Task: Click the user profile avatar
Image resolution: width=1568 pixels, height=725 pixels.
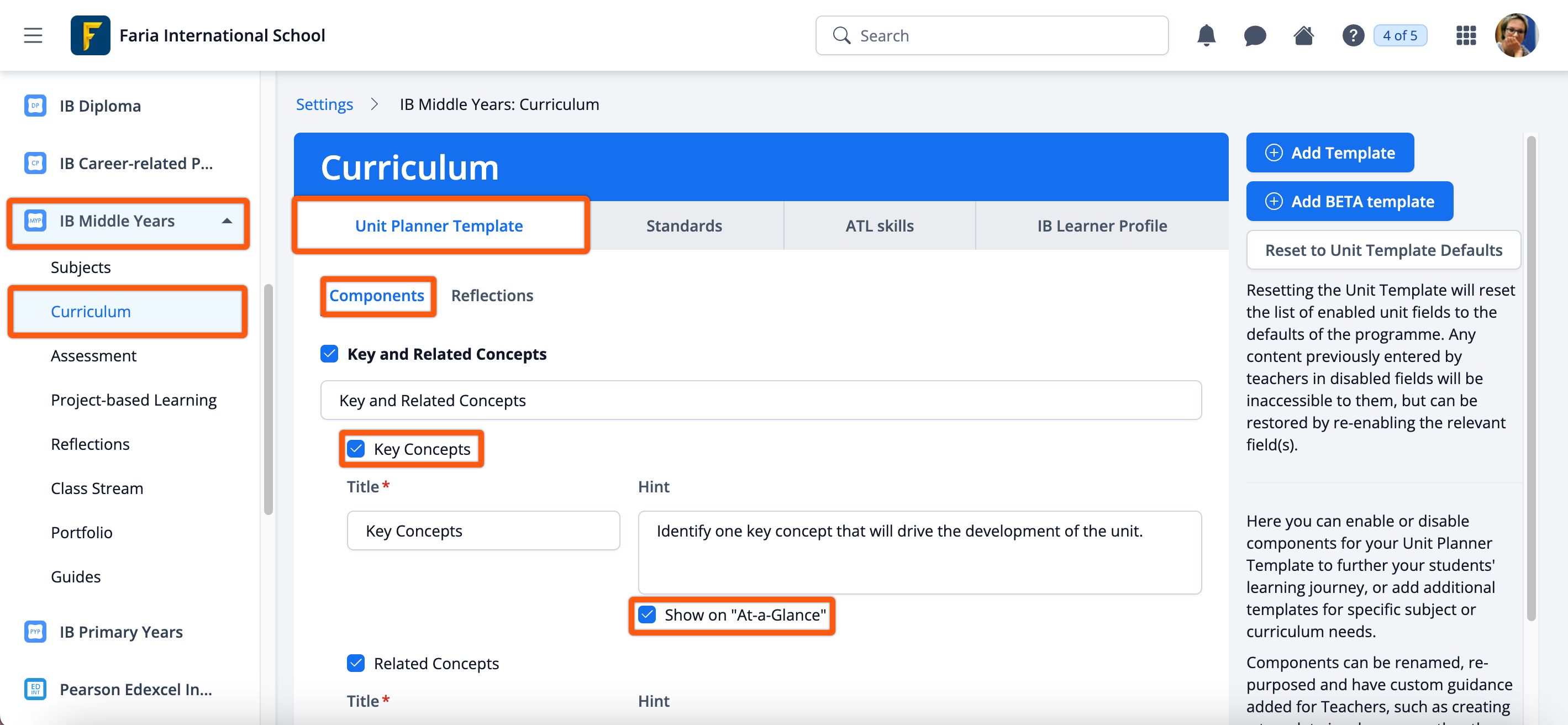Action: pyautogui.click(x=1516, y=35)
